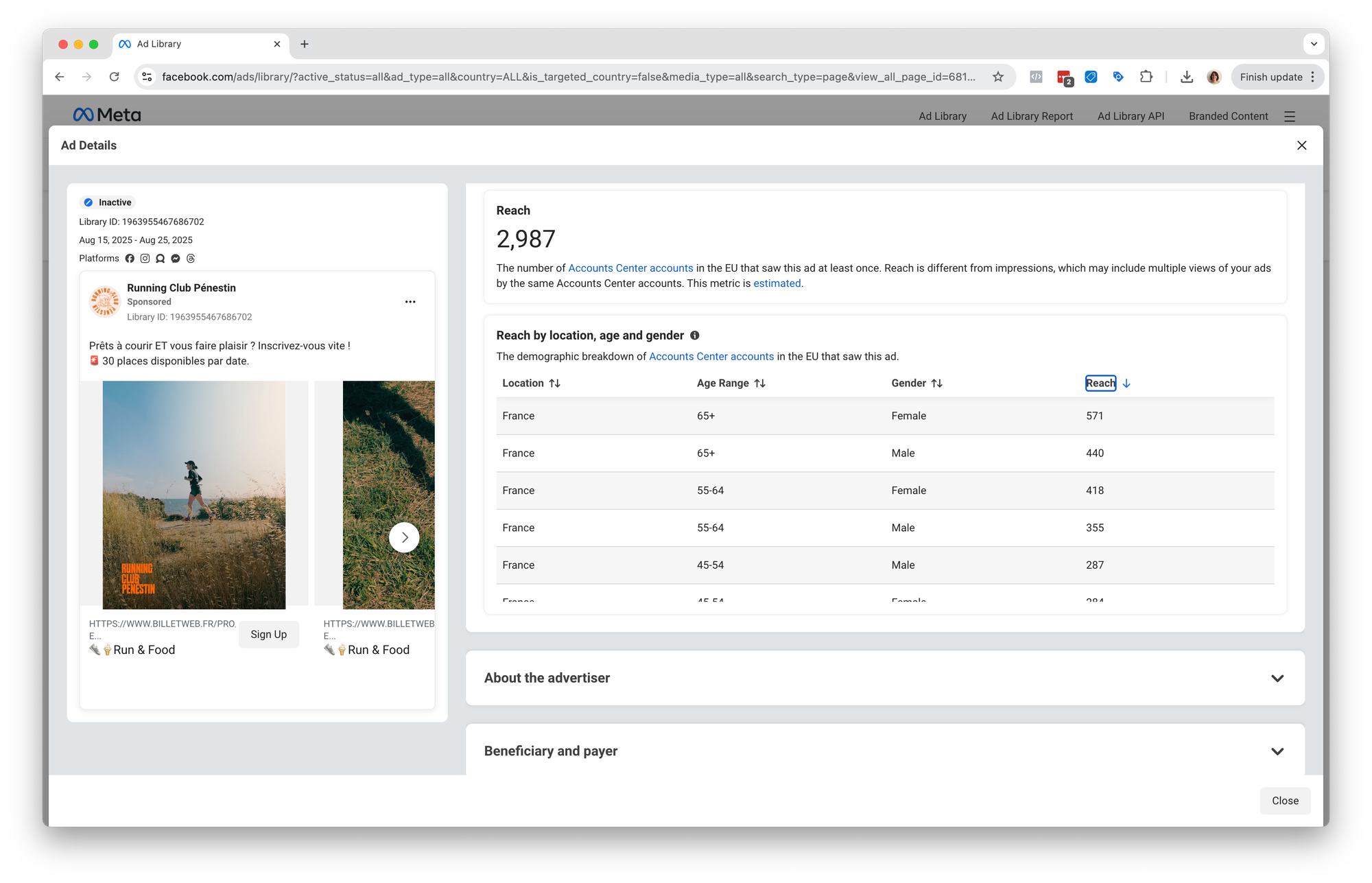
Task: Open the three-dot menu on the ad card
Action: click(x=410, y=302)
